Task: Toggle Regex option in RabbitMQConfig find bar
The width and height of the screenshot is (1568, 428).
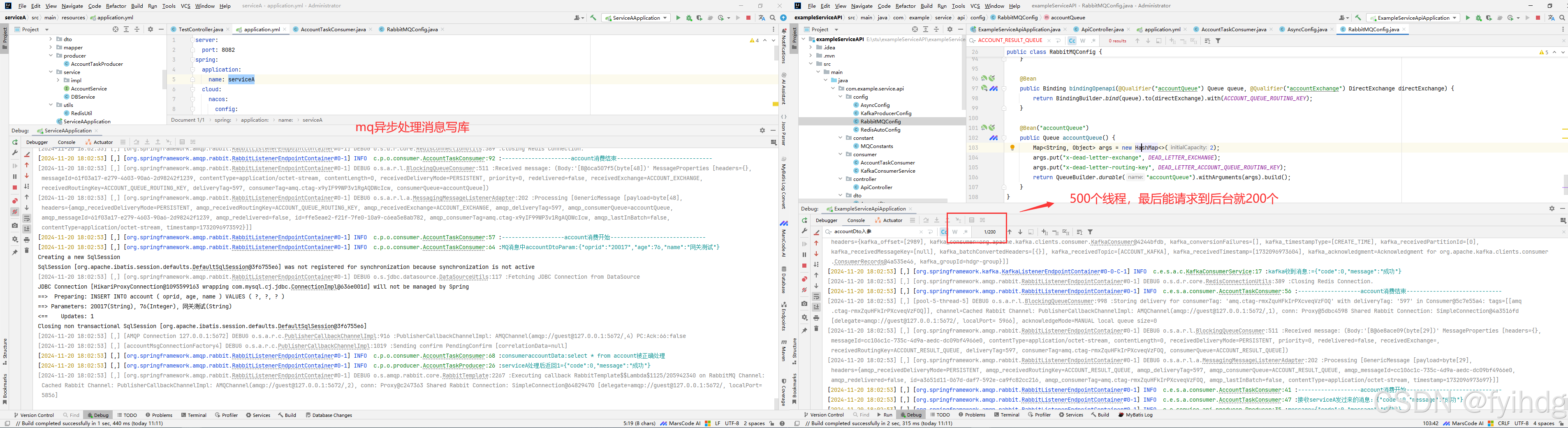Action: click(1093, 41)
